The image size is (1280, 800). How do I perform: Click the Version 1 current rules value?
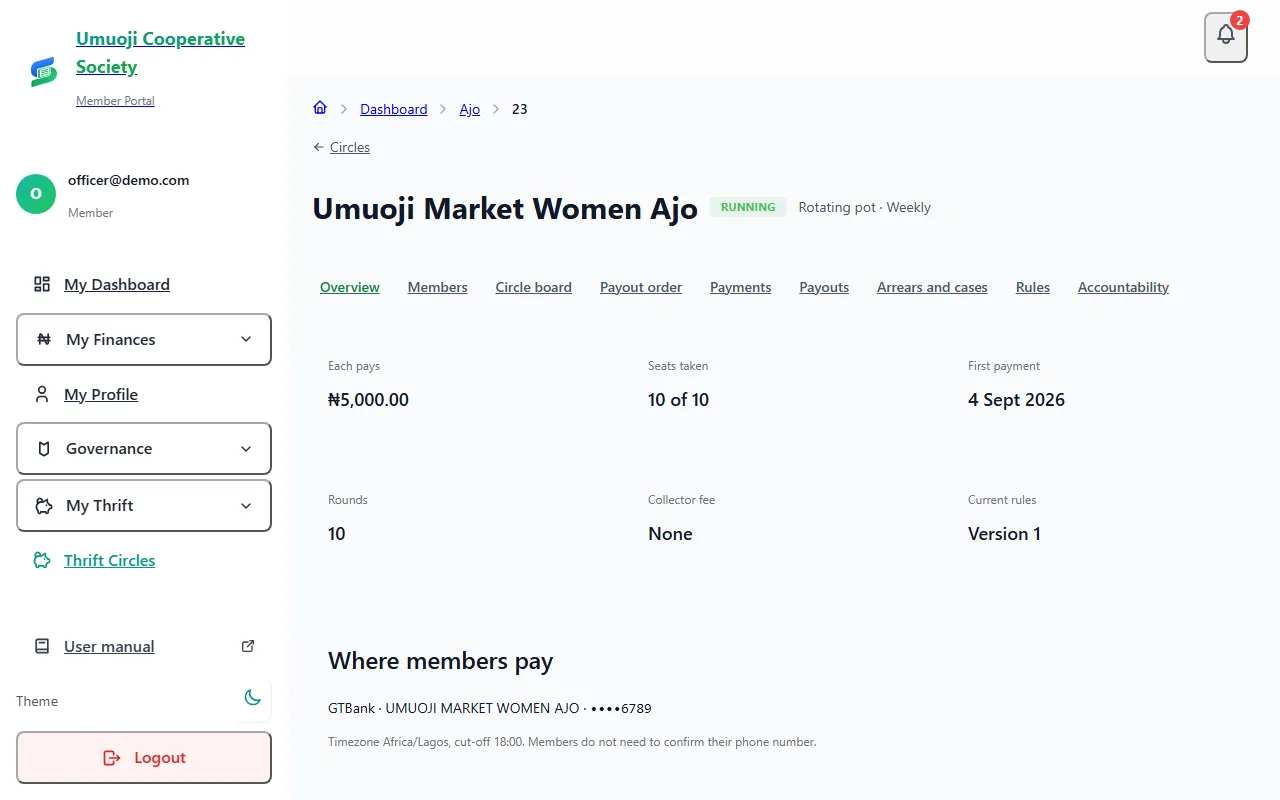(x=1004, y=533)
